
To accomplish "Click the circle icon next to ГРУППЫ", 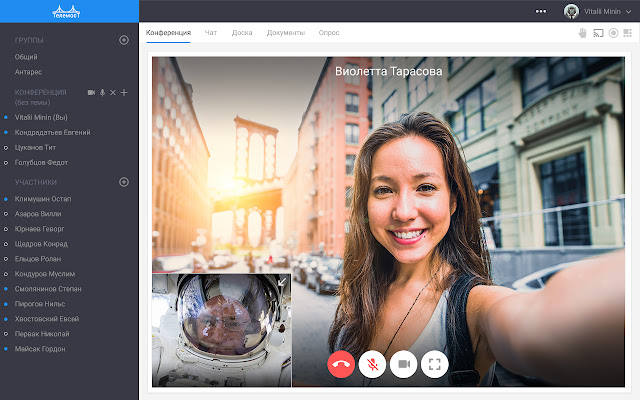I will click(x=124, y=40).
